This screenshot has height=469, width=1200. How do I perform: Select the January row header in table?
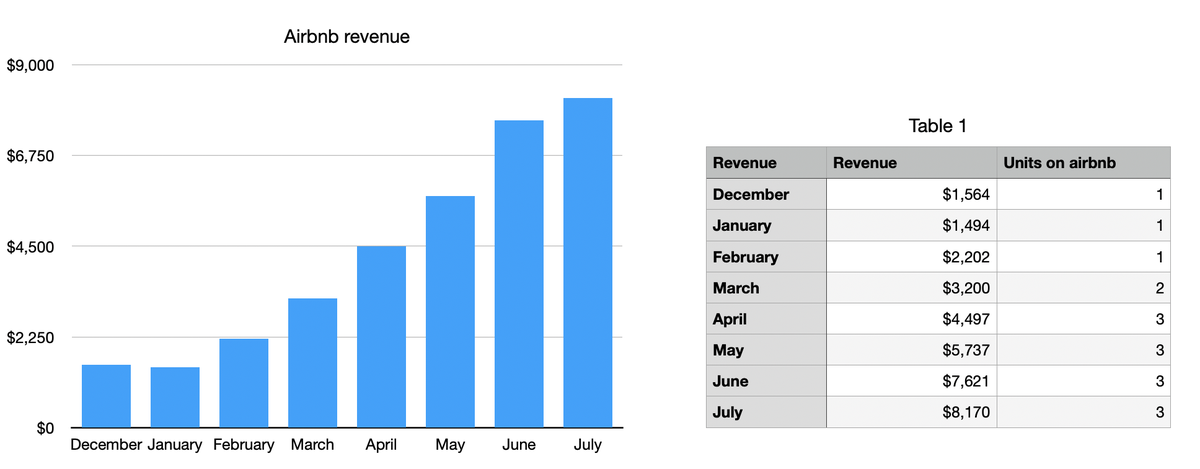click(x=767, y=225)
